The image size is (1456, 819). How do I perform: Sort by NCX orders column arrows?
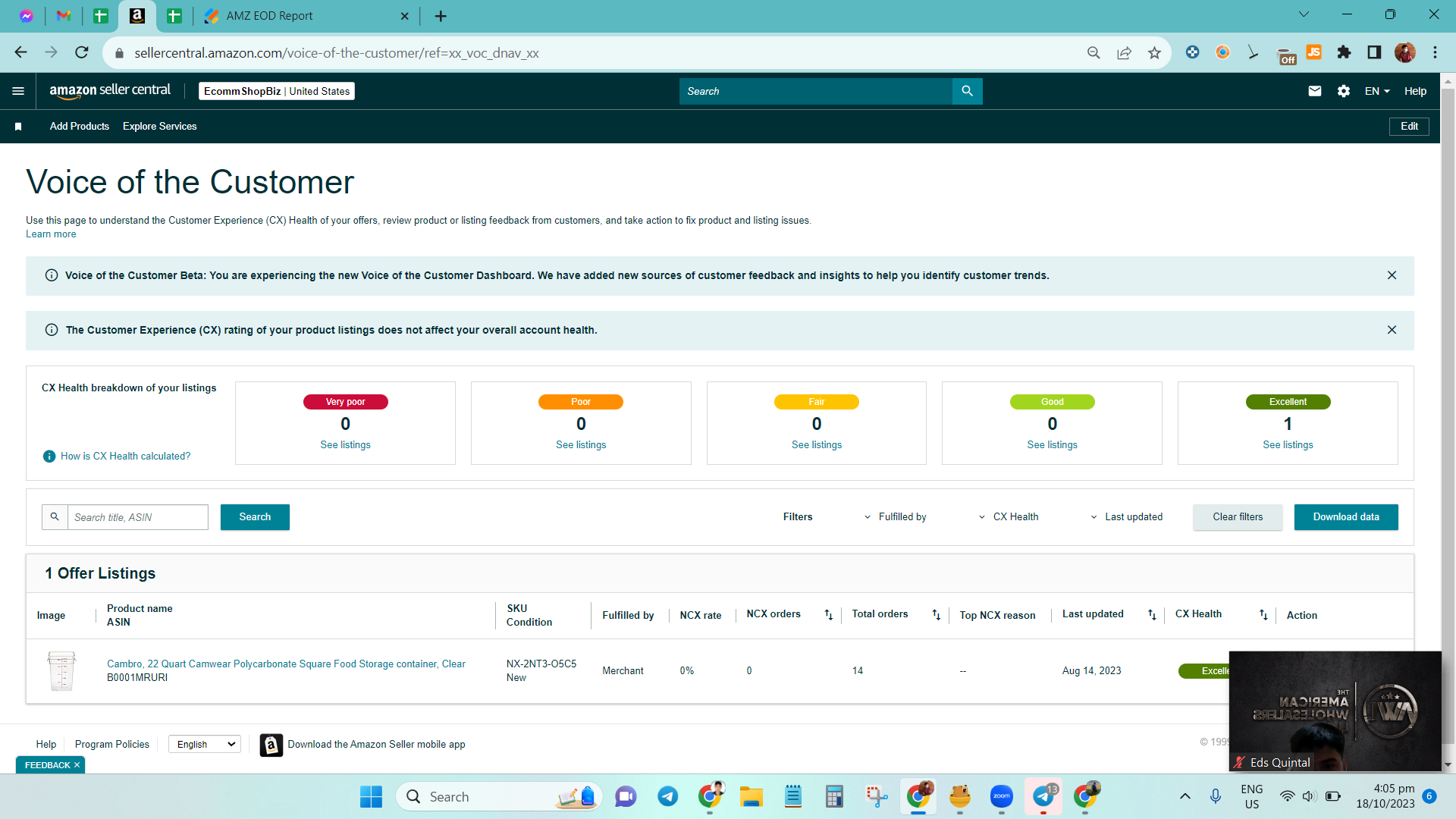click(828, 615)
